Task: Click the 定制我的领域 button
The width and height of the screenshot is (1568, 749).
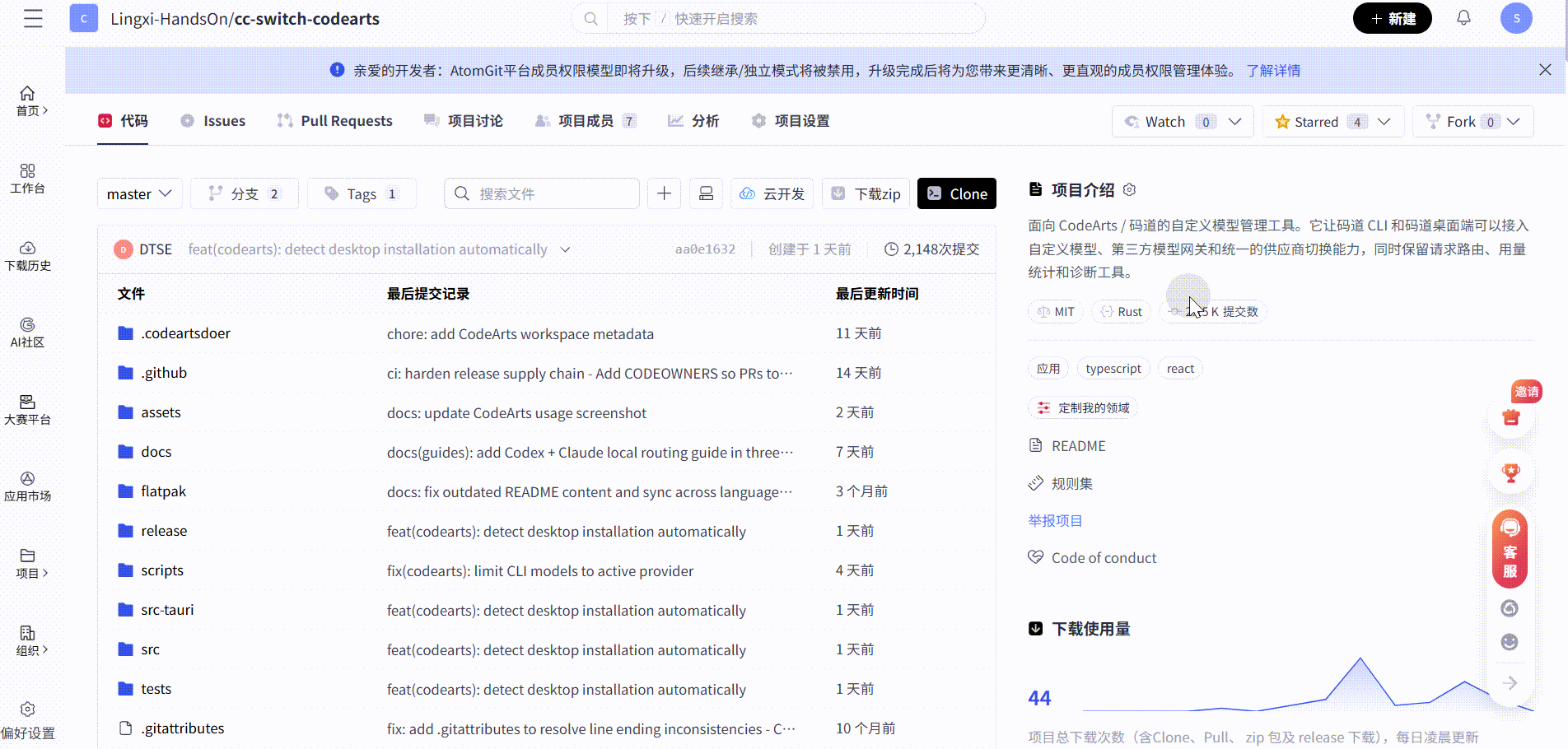Action: click(1083, 408)
